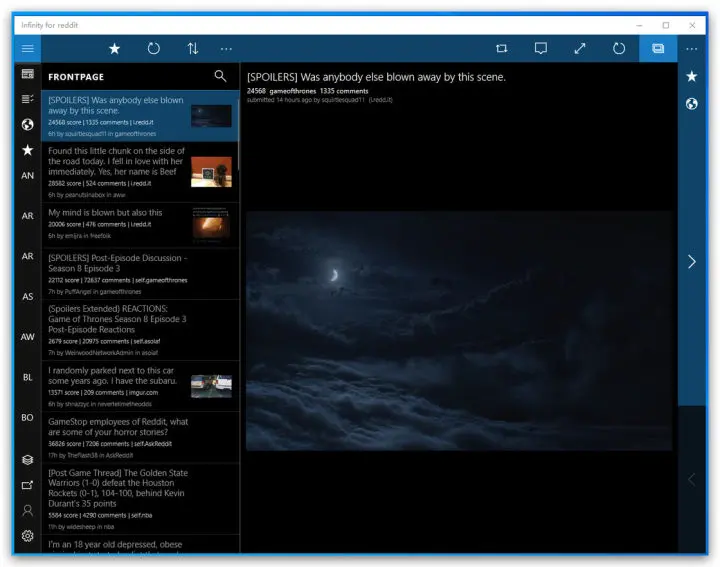
Task: Select Golden State Warriors game thread post
Action: pos(140,499)
